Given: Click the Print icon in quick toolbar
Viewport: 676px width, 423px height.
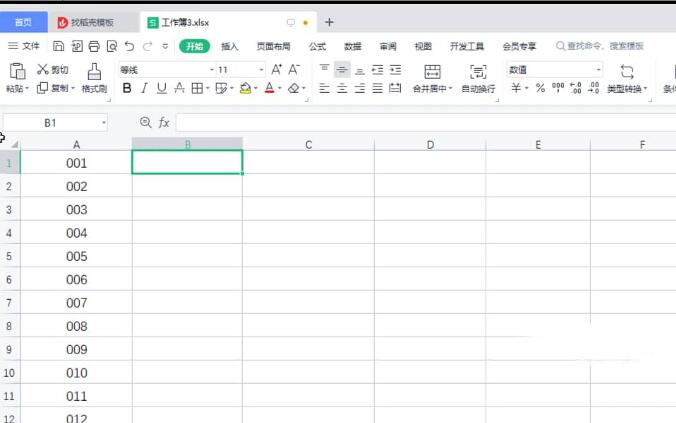Looking at the screenshot, I should pyautogui.click(x=94, y=46).
